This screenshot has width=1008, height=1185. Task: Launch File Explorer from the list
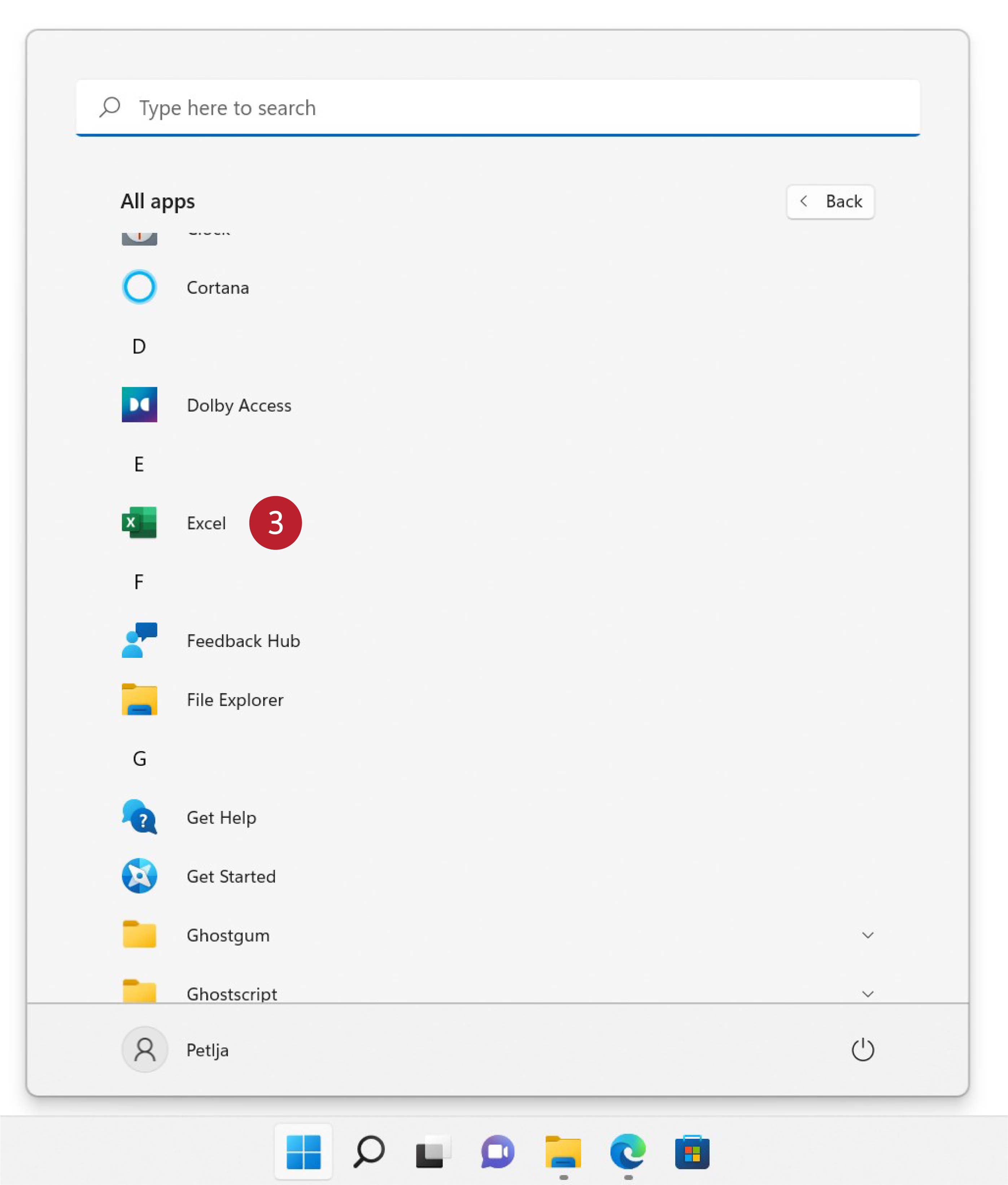(x=235, y=700)
